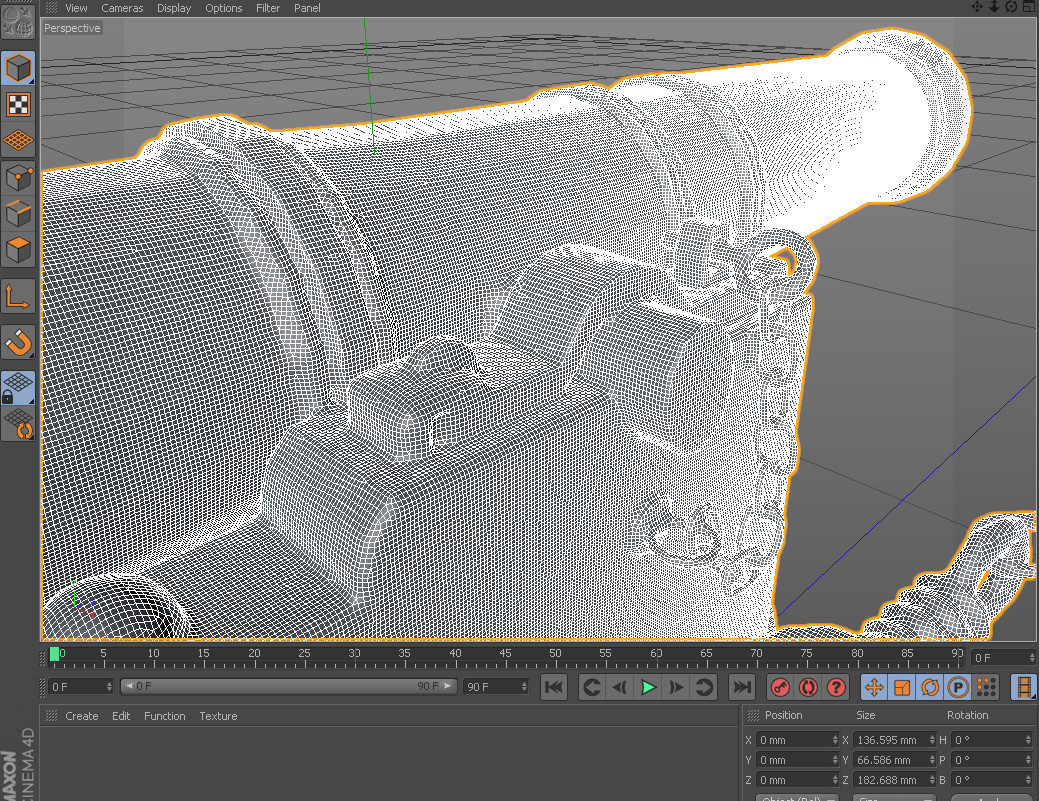Open the Cameras viewport menu
1039x801 pixels.
click(122, 8)
